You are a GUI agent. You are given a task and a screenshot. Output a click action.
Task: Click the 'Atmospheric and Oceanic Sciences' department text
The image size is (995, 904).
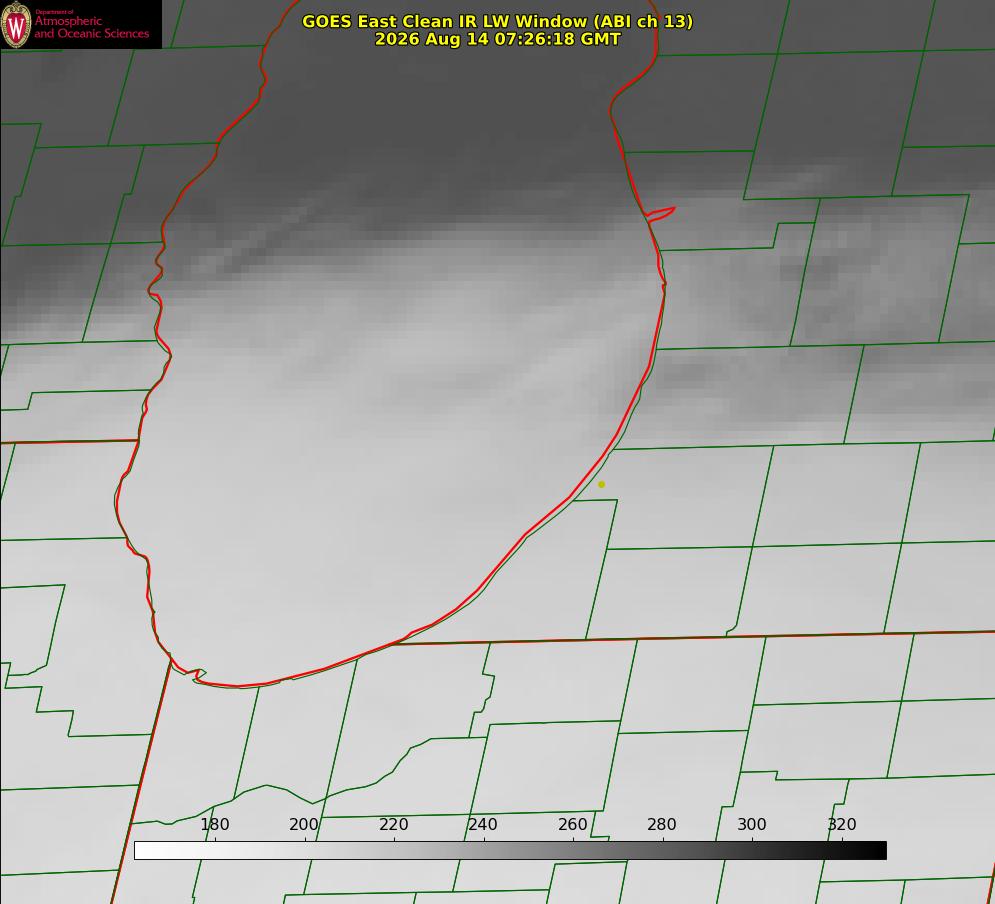[91, 27]
